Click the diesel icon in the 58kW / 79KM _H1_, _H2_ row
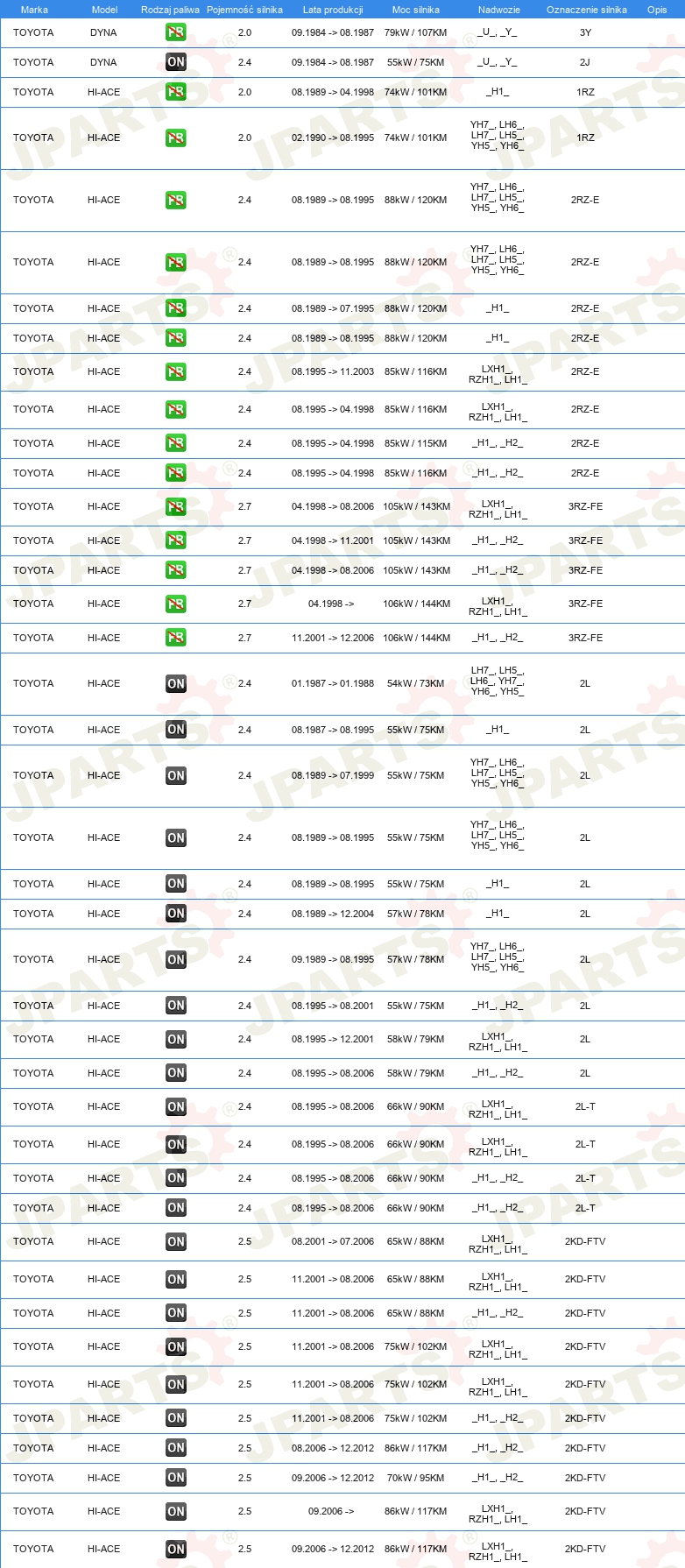Image resolution: width=685 pixels, height=1568 pixels. coord(176,1073)
